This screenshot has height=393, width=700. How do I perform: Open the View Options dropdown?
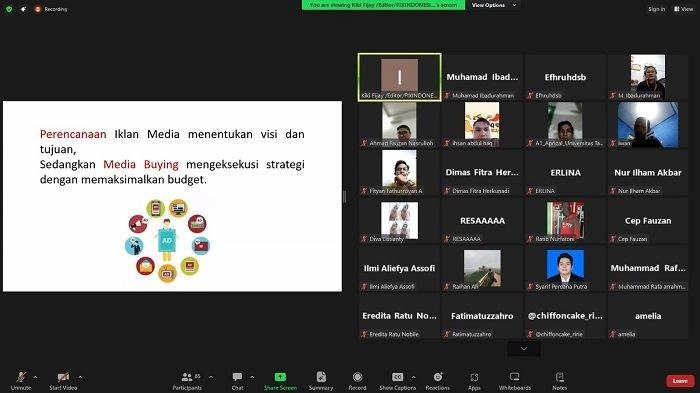(x=494, y=5)
